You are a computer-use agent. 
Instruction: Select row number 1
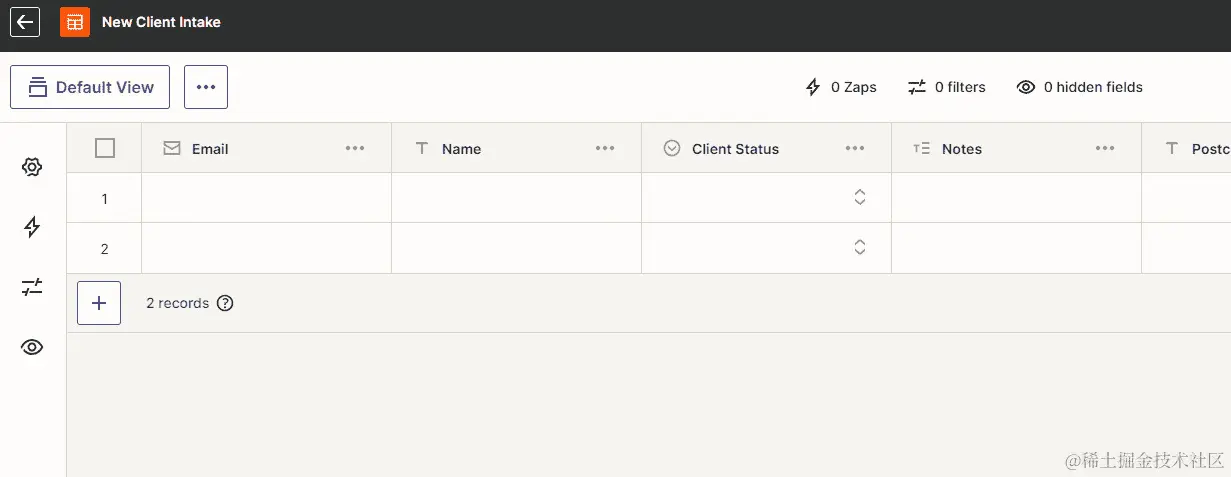104,198
